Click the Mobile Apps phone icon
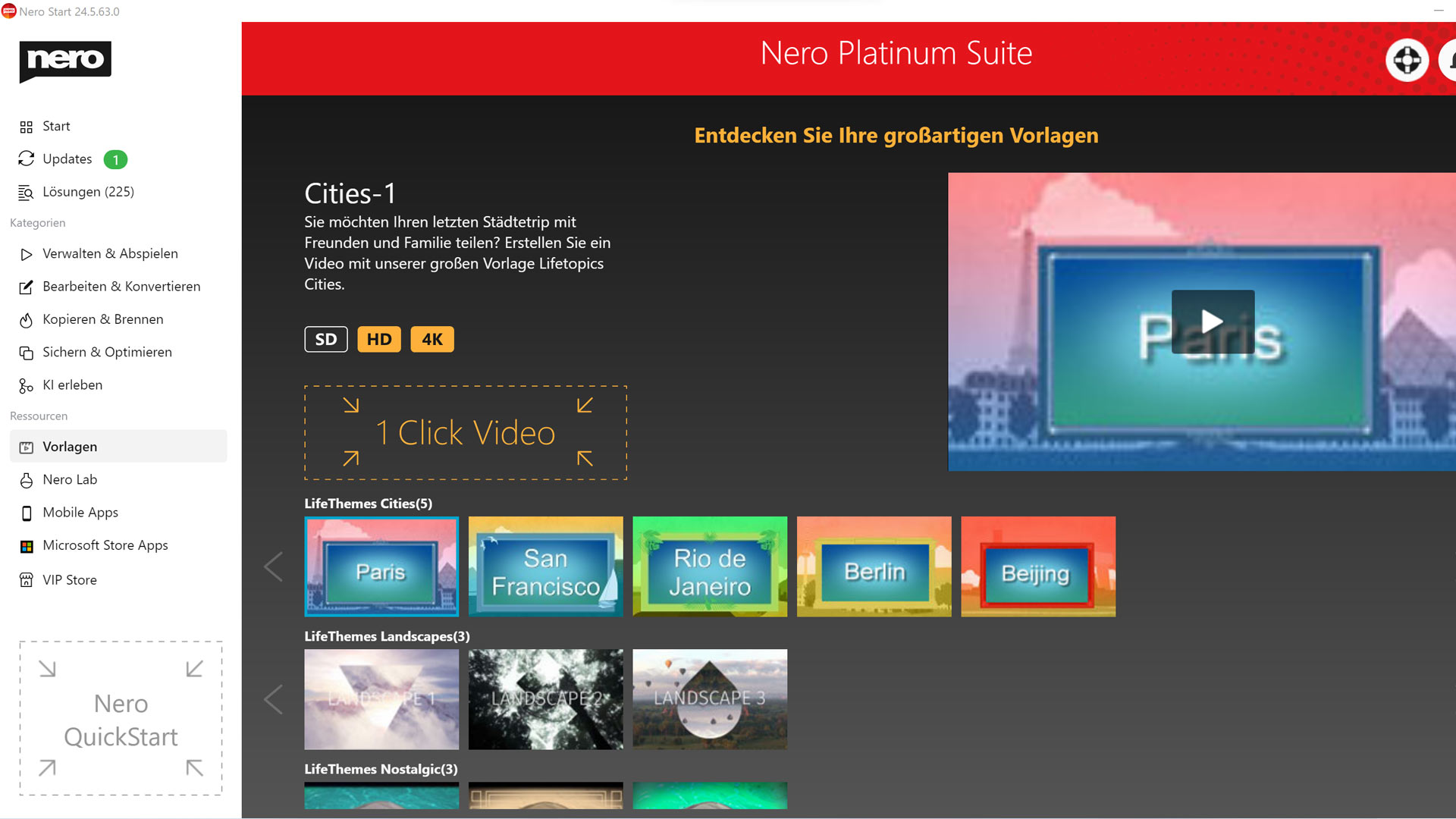Viewport: 1456px width, 819px height. tap(27, 513)
